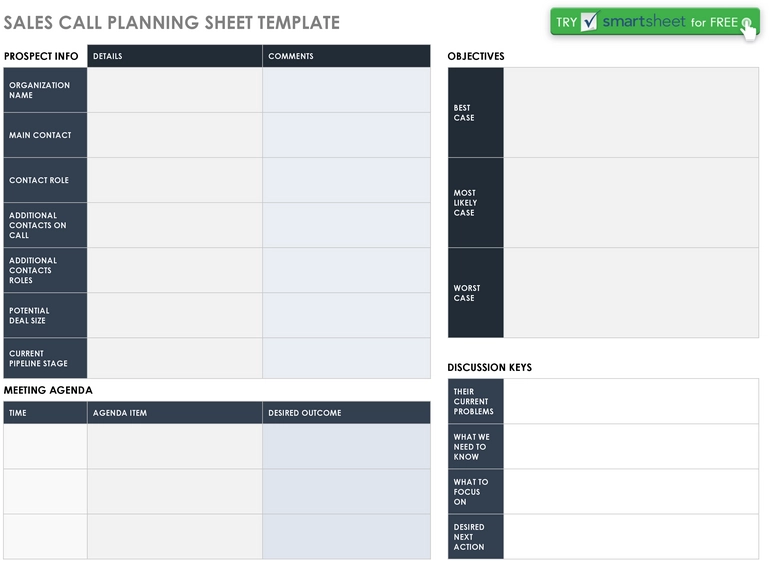Select the What To Focus On field
The width and height of the screenshot is (769, 561).
click(x=631, y=492)
